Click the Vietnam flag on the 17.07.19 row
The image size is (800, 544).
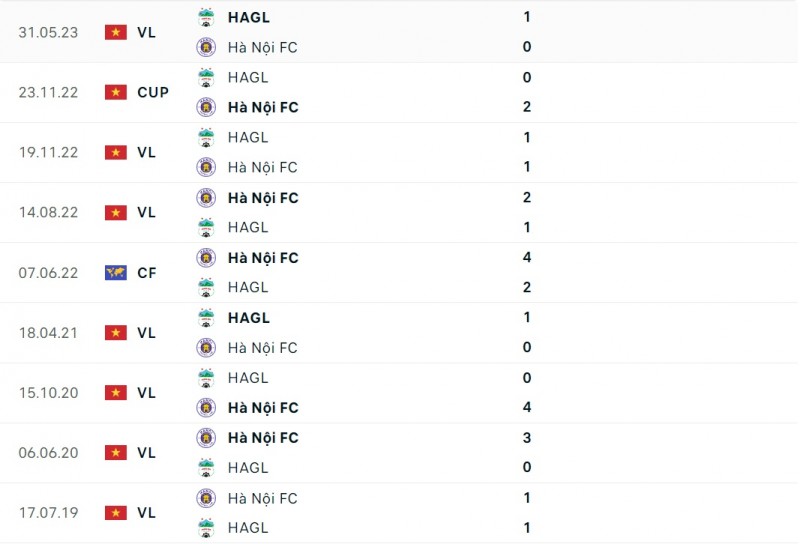point(116,513)
